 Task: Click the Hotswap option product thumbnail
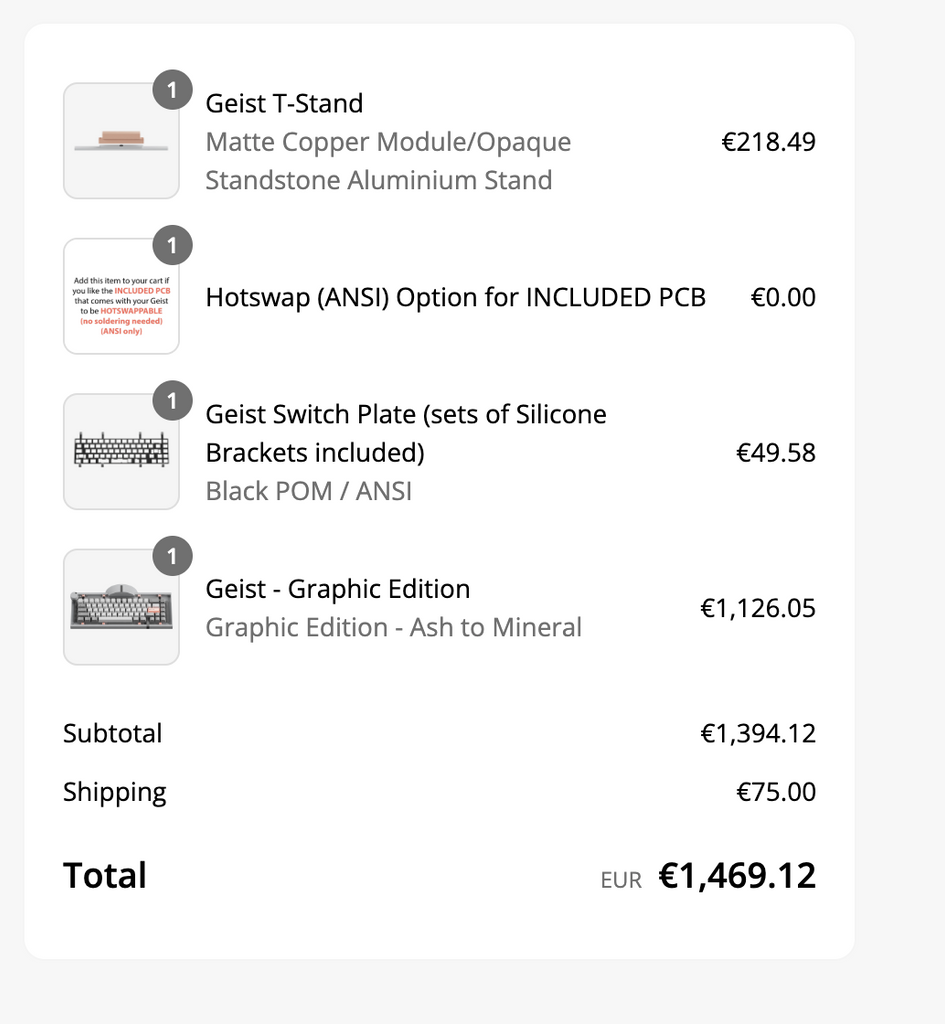(x=121, y=297)
